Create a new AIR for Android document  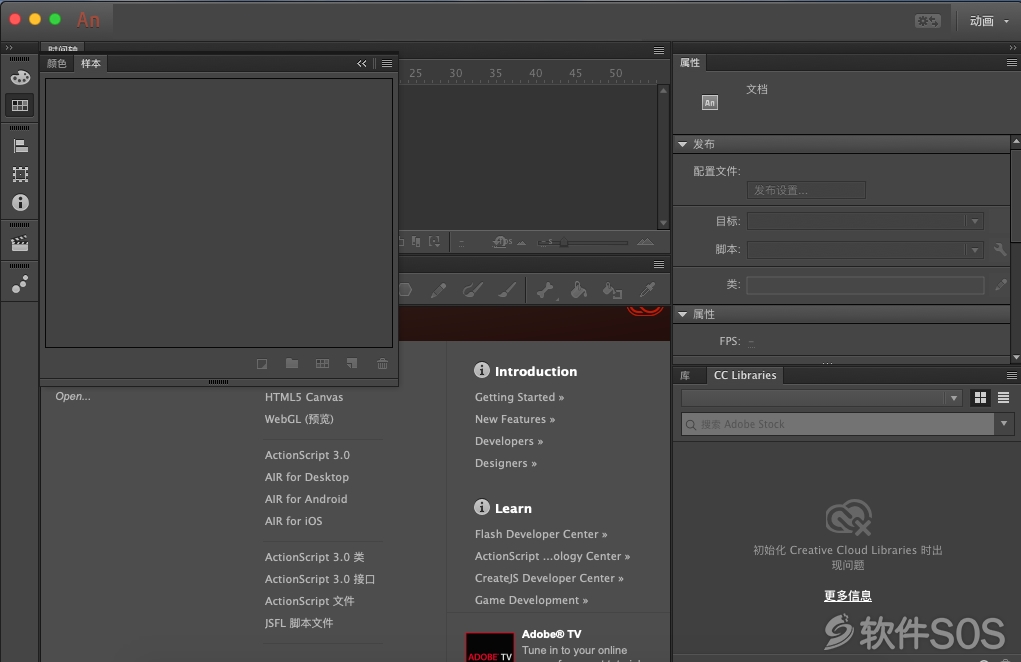click(x=306, y=499)
